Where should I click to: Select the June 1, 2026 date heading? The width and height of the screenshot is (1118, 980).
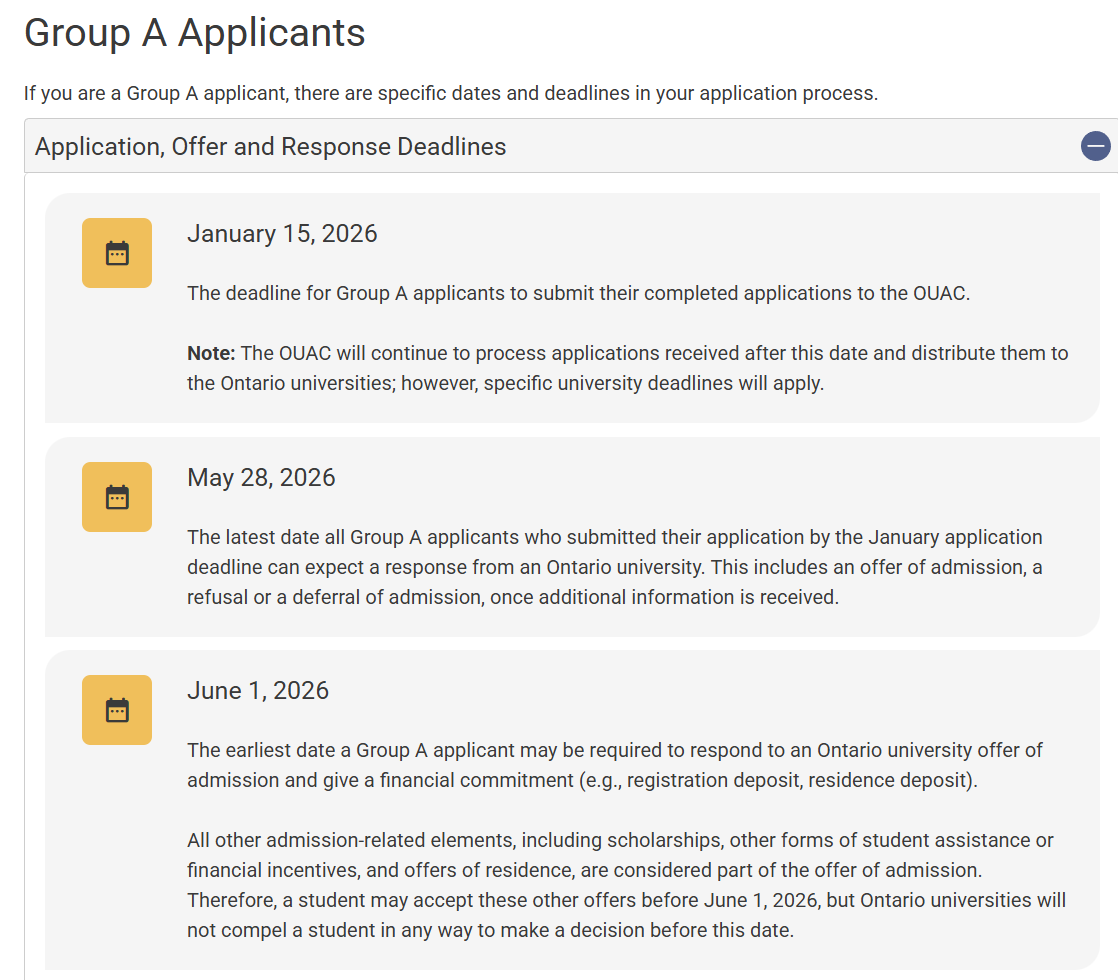pos(258,691)
